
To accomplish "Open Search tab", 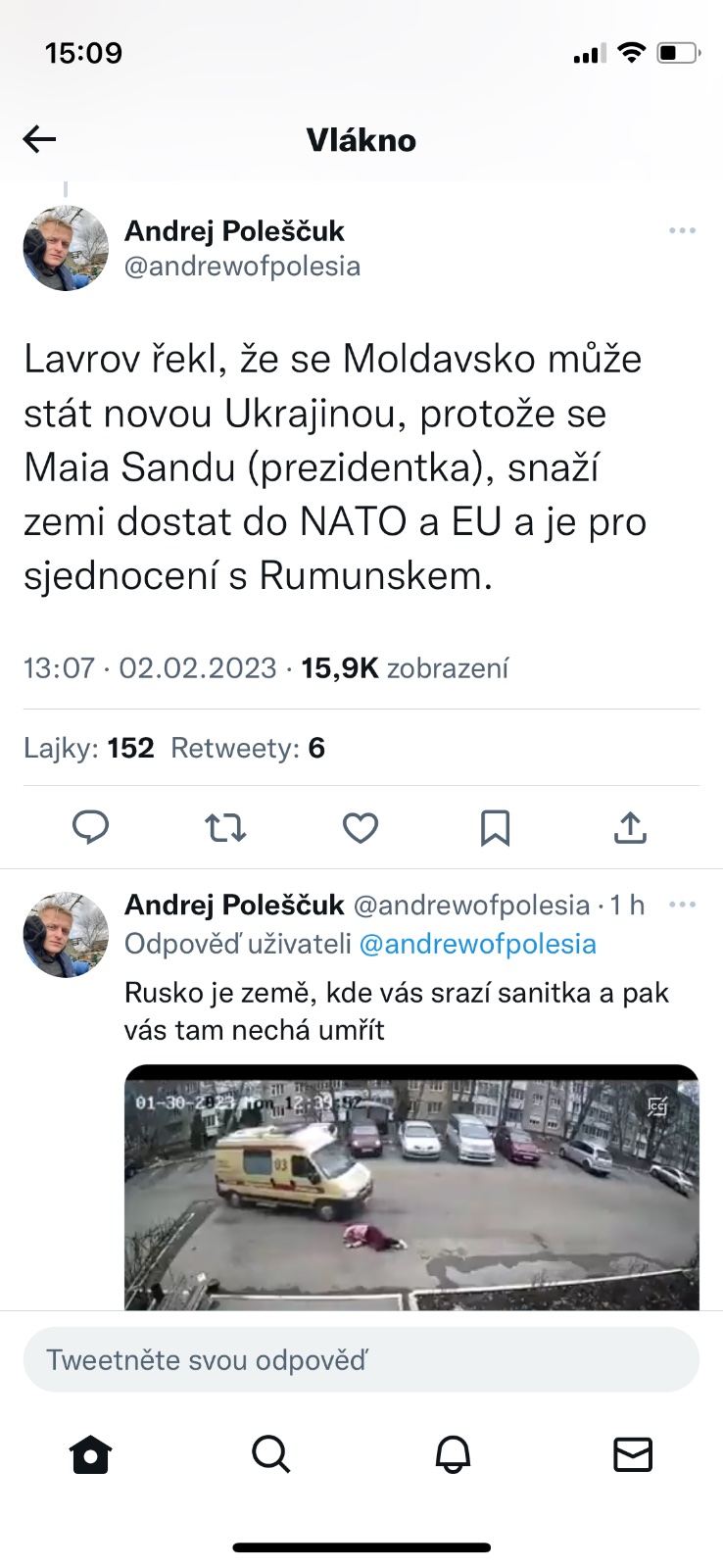I will coord(270,1454).
